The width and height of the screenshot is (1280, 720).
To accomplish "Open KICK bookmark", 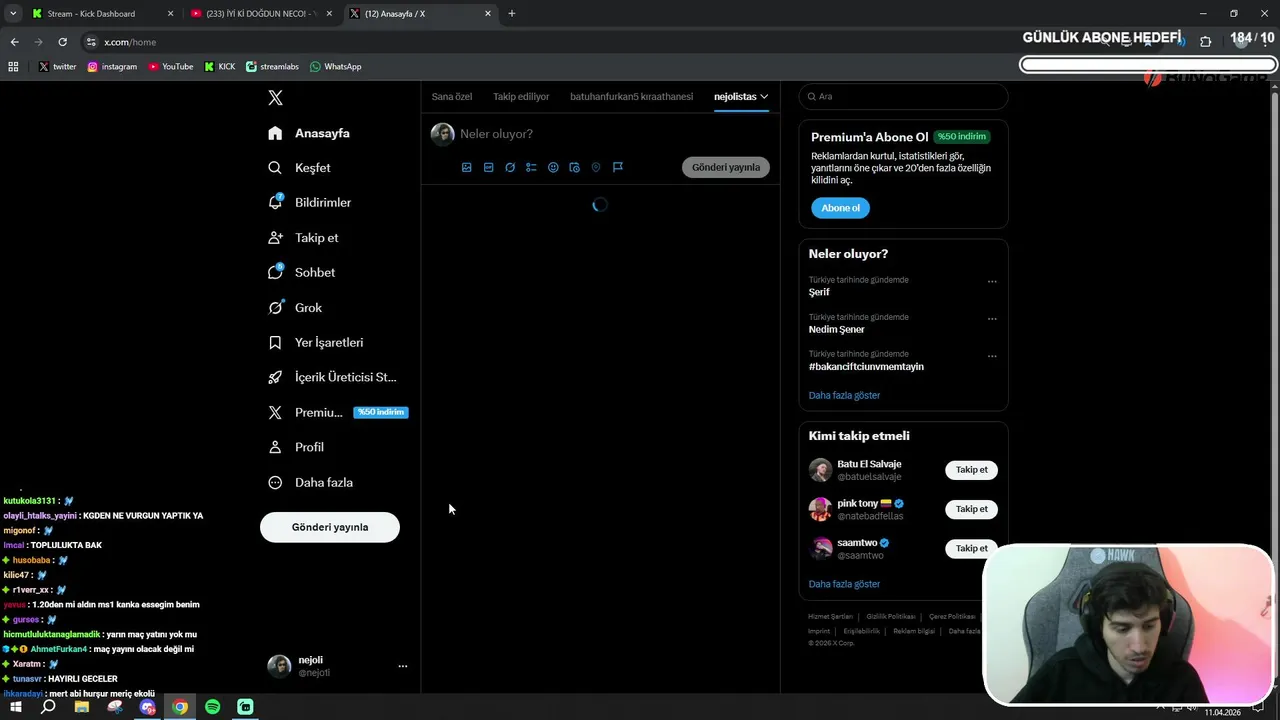I will [x=220, y=66].
